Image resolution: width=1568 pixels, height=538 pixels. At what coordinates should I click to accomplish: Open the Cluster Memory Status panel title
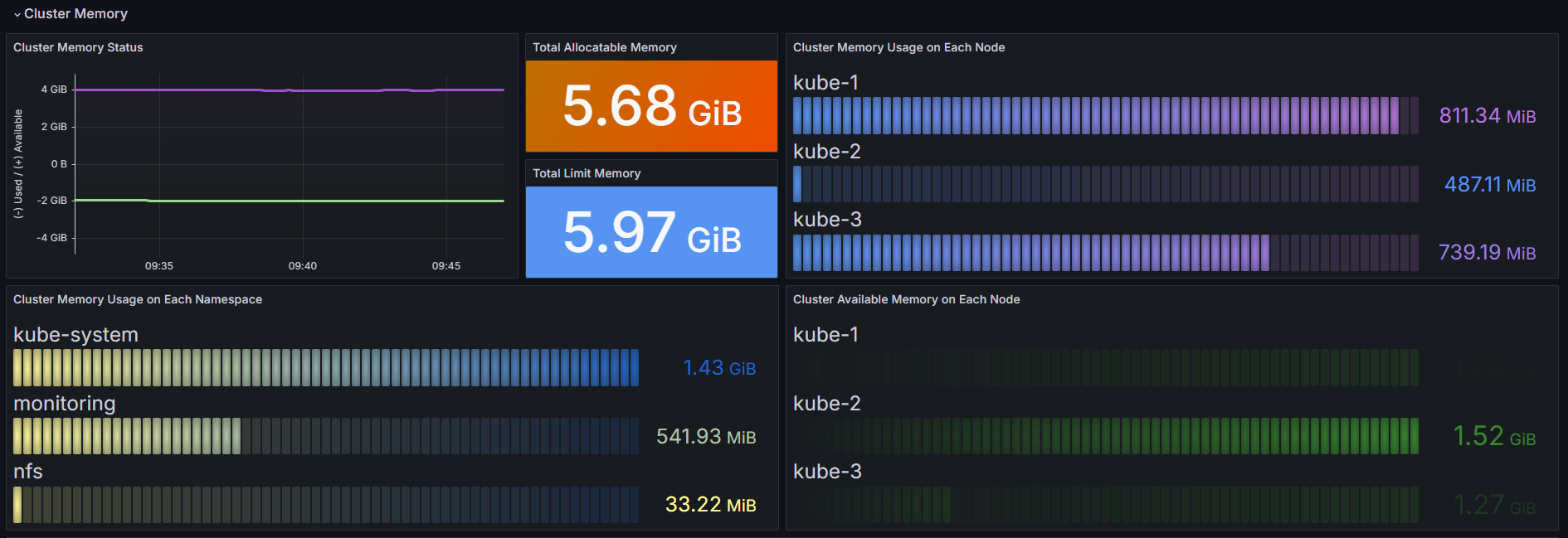[78, 47]
